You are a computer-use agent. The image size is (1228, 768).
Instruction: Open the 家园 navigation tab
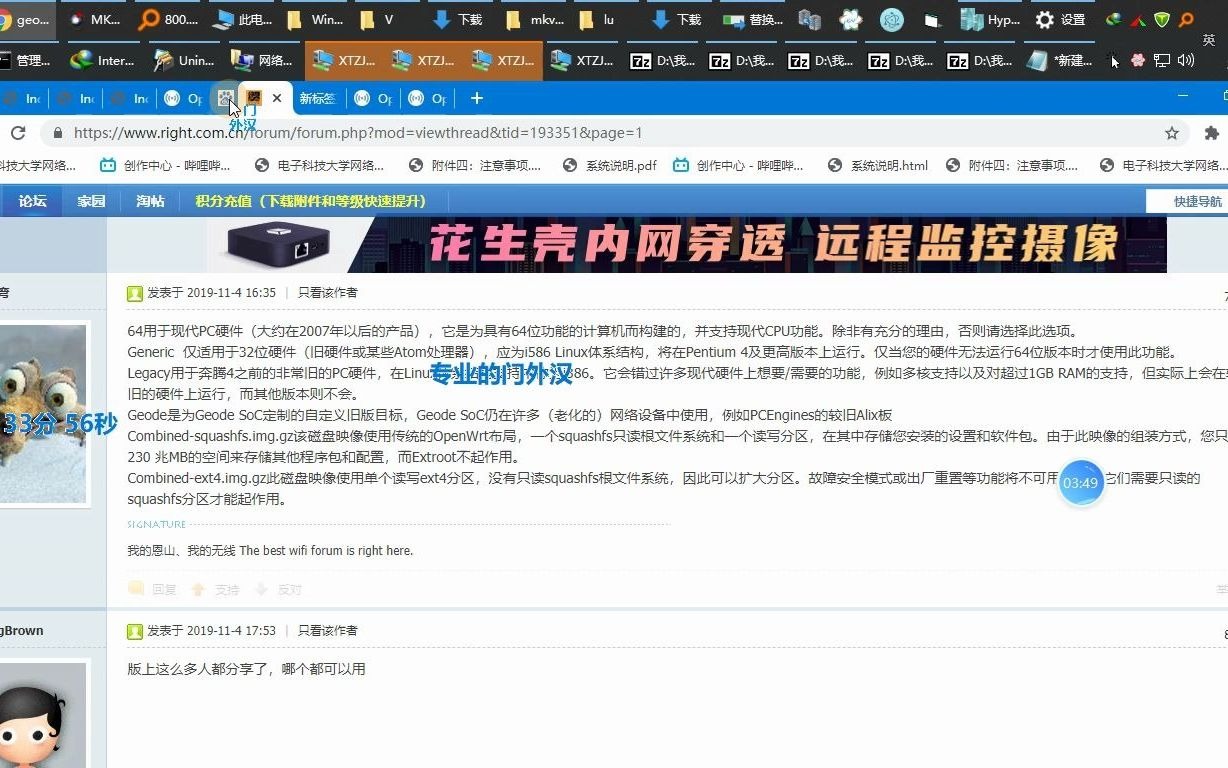[x=91, y=201]
